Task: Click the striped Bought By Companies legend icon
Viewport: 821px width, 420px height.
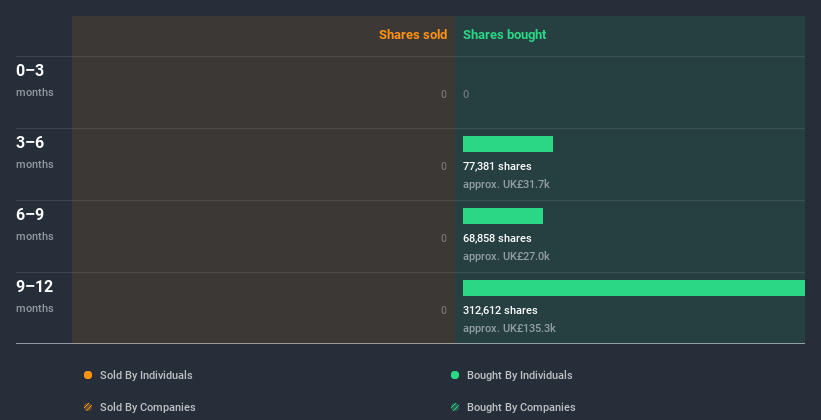Action: 455,407
